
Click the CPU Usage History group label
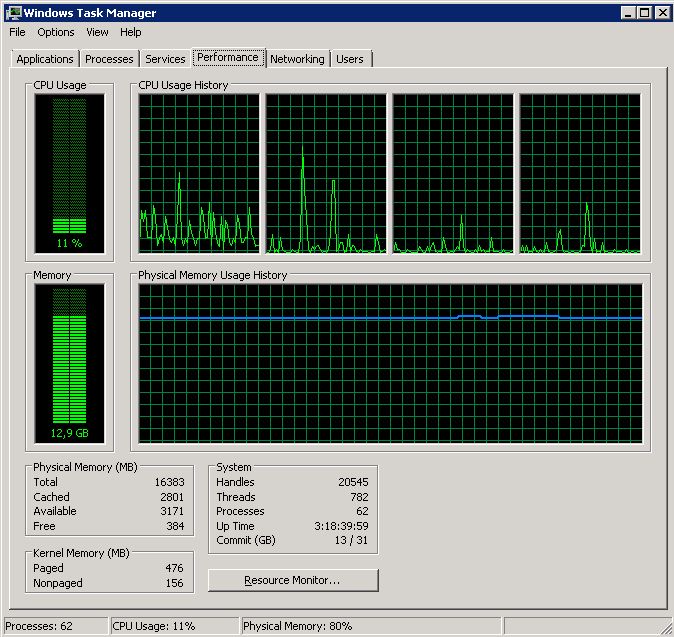[x=183, y=86]
